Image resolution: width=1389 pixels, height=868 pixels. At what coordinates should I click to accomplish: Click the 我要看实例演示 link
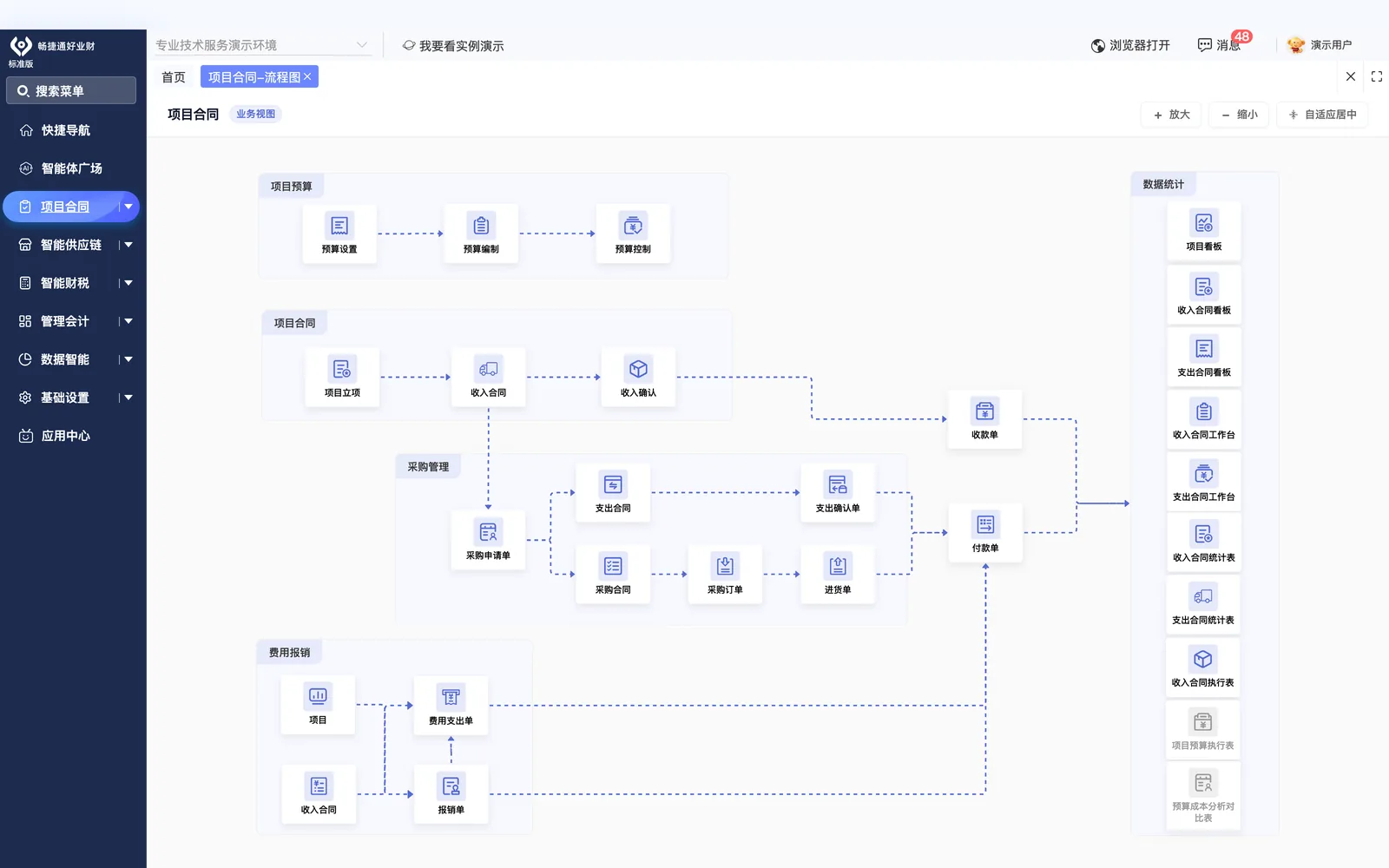click(453, 46)
